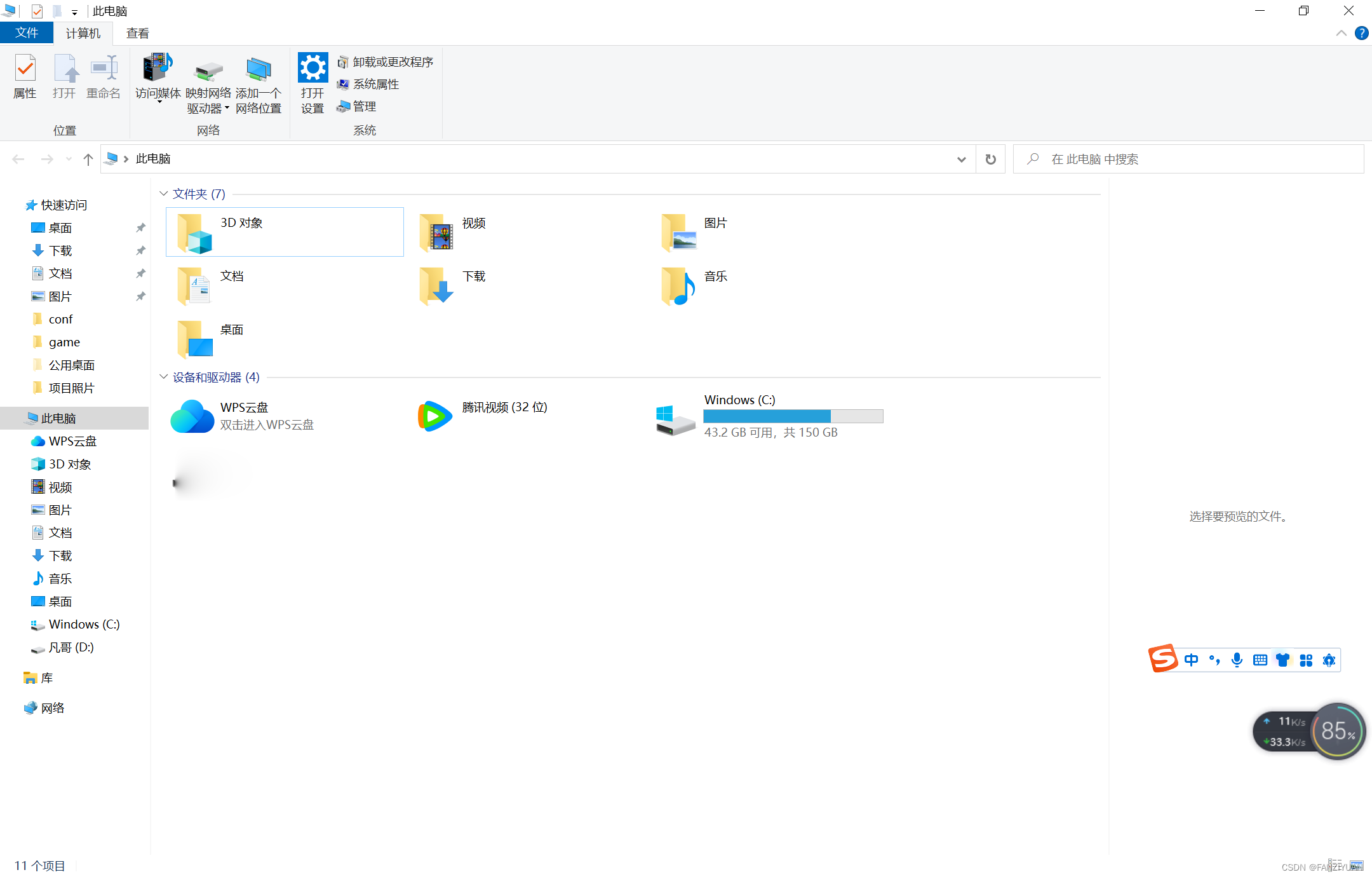
Task: Open 腾讯视频 (32 位) device icon
Action: (435, 416)
